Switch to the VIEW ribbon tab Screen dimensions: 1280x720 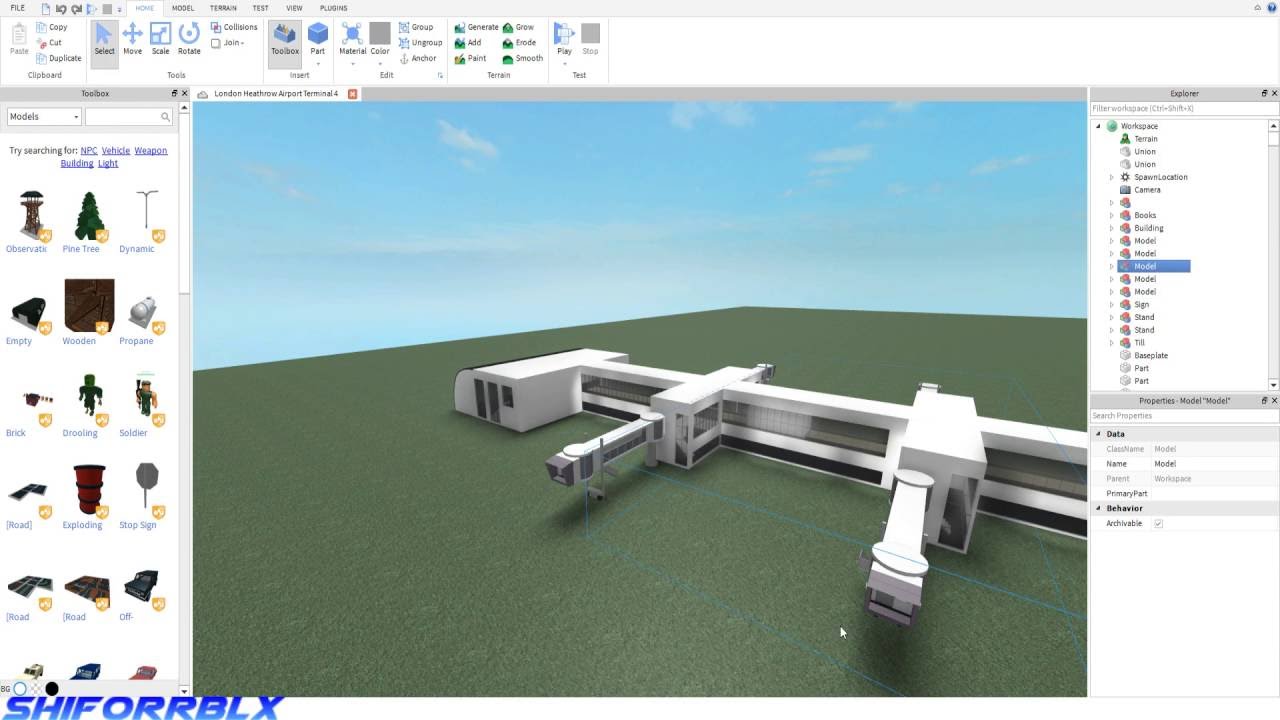click(294, 8)
